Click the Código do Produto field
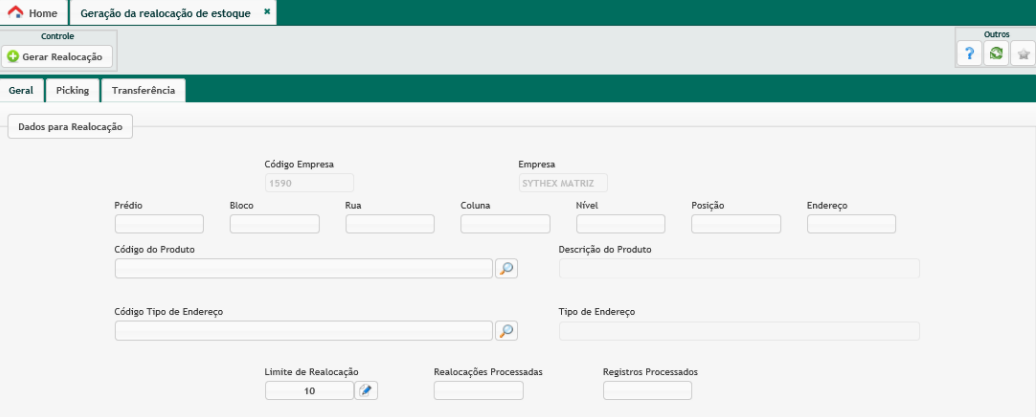 click(x=304, y=268)
